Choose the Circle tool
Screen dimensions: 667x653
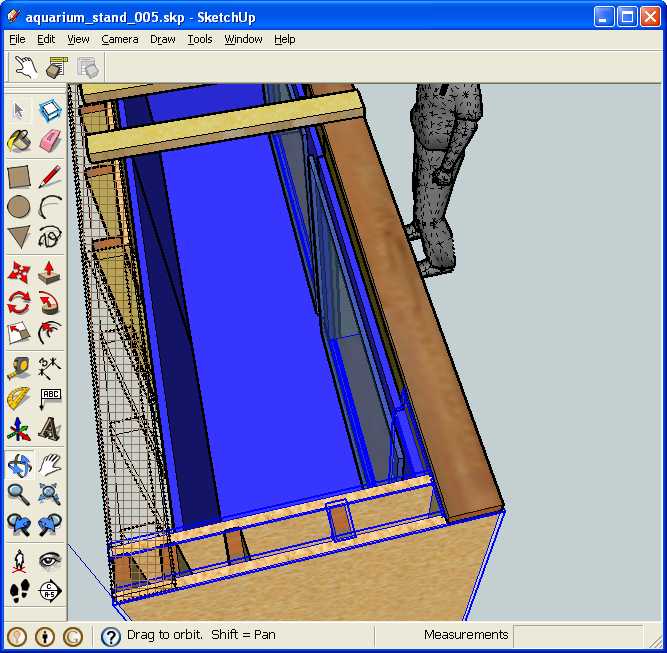(x=18, y=206)
